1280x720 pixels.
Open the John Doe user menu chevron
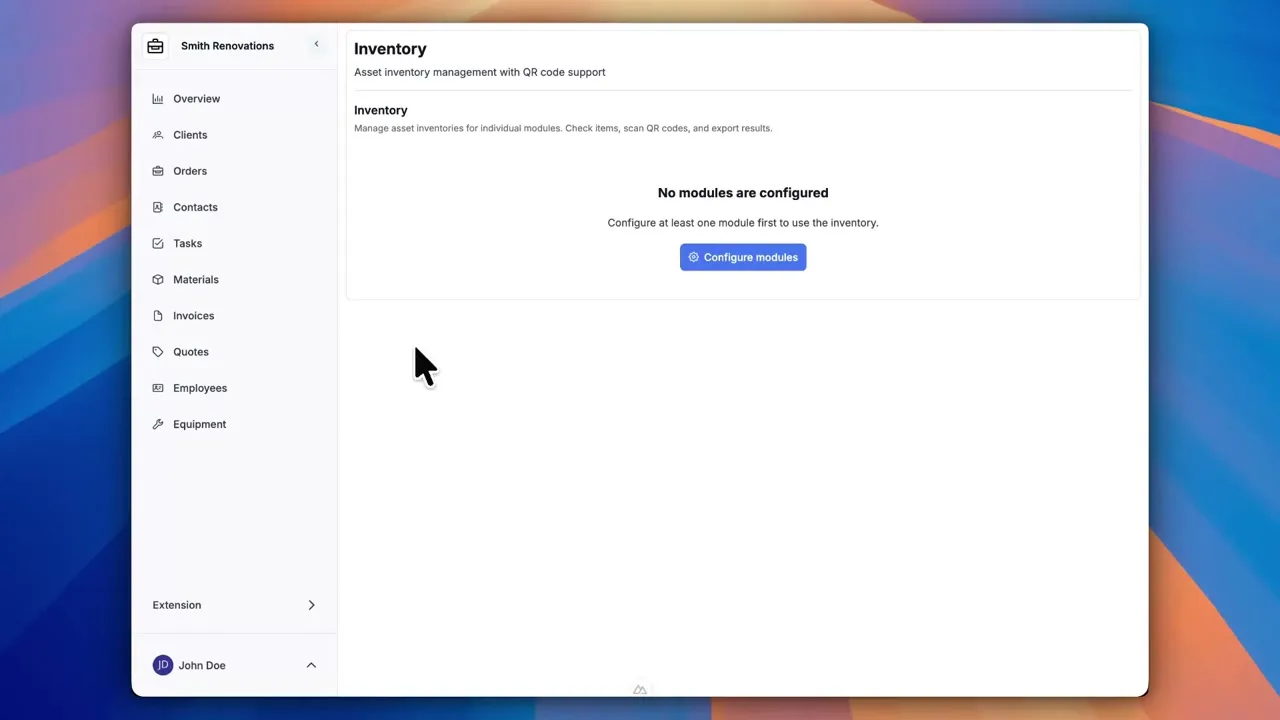(x=311, y=665)
